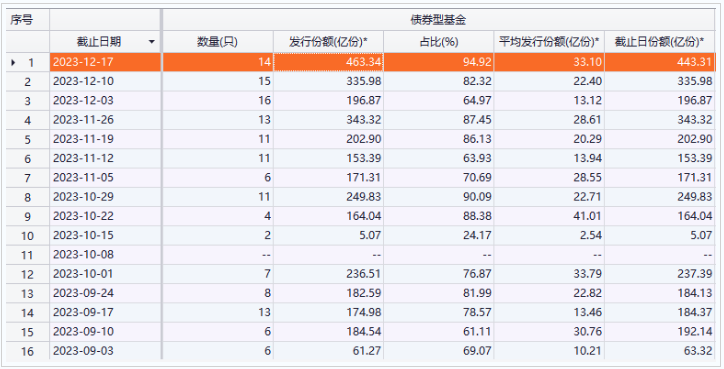The height and width of the screenshot is (369, 724).
Task: Click average issuance cell 28.61
Action: 549,120
